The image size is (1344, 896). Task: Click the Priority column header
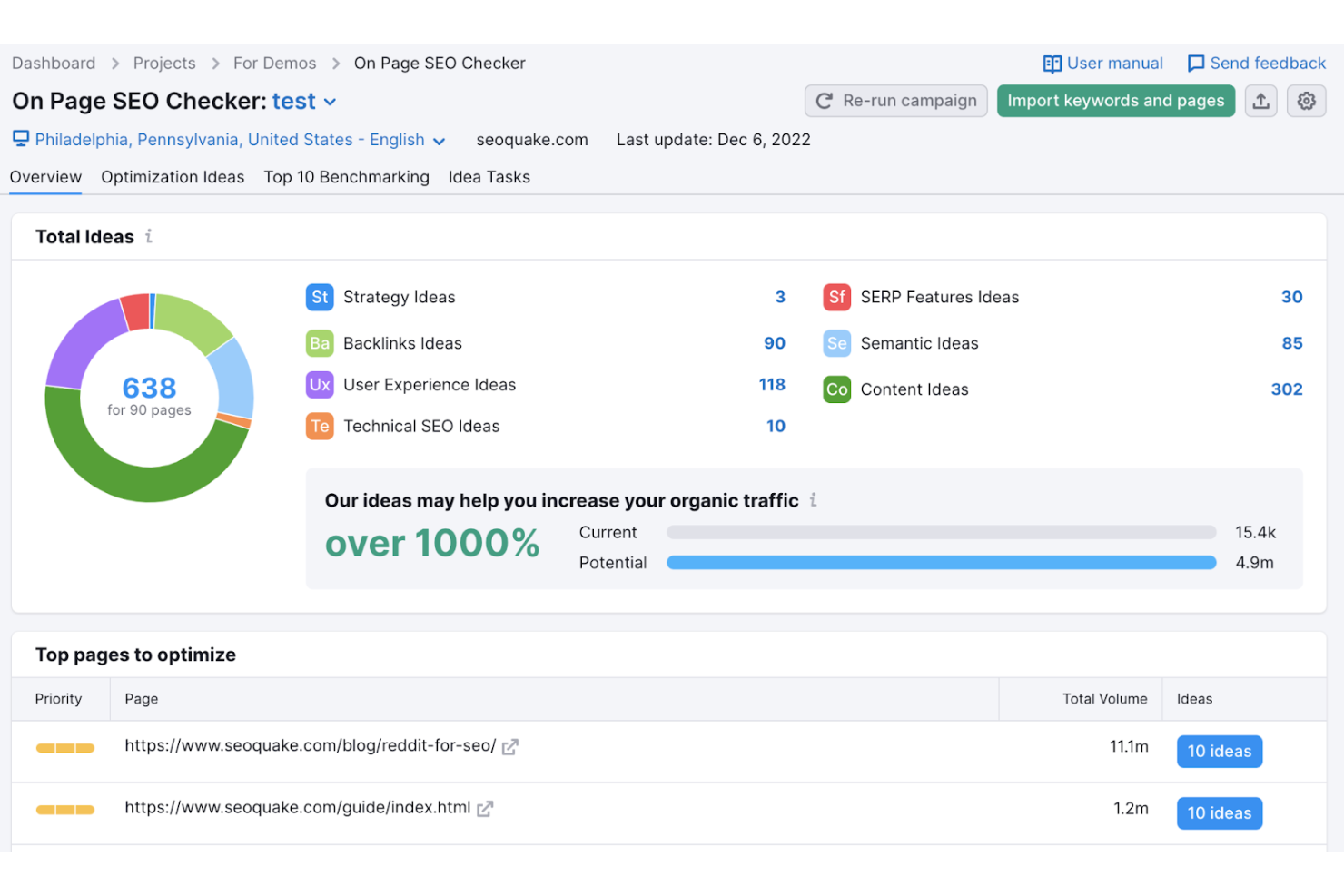click(x=58, y=699)
